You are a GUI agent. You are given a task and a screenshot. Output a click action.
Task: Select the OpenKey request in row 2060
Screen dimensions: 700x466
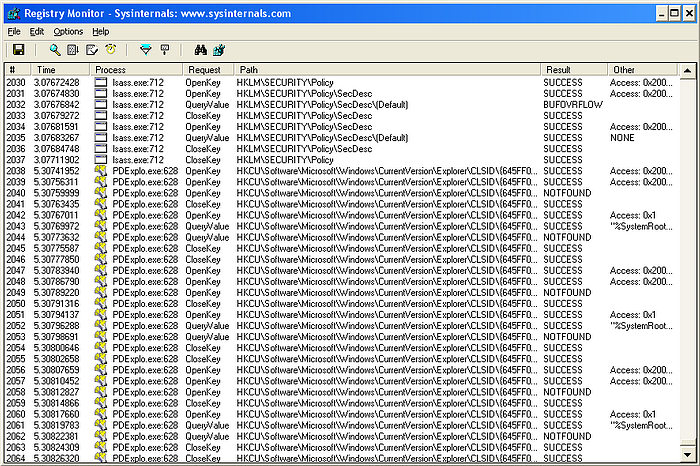pyautogui.click(x=203, y=414)
